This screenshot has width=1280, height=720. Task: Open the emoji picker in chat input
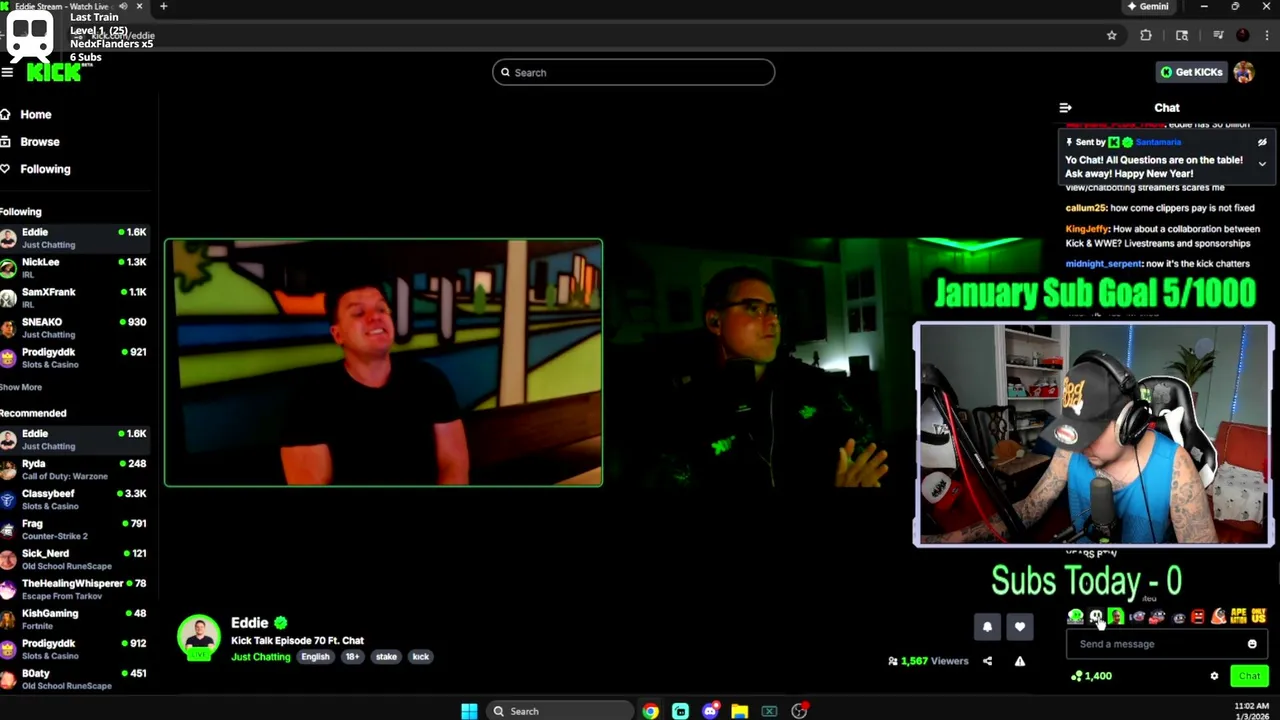click(x=1252, y=644)
